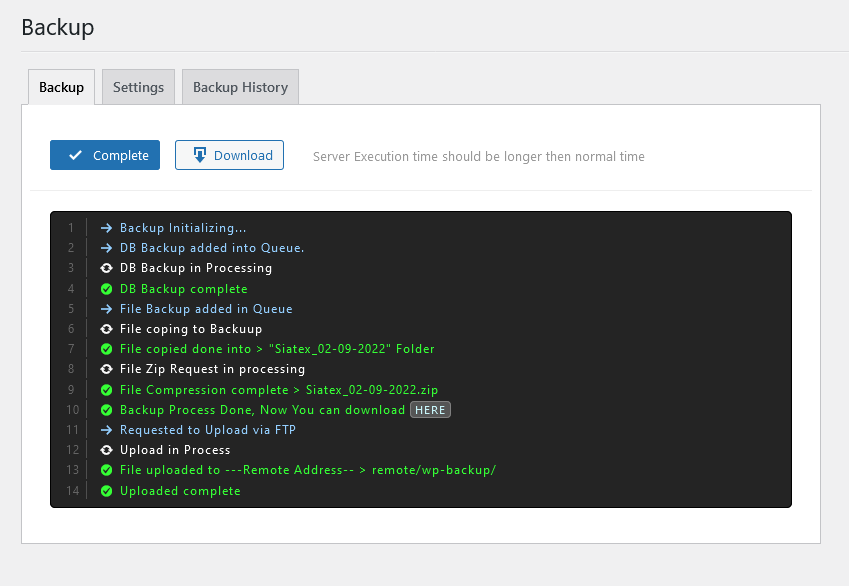
Task: Click the Complete button
Action: tap(104, 155)
